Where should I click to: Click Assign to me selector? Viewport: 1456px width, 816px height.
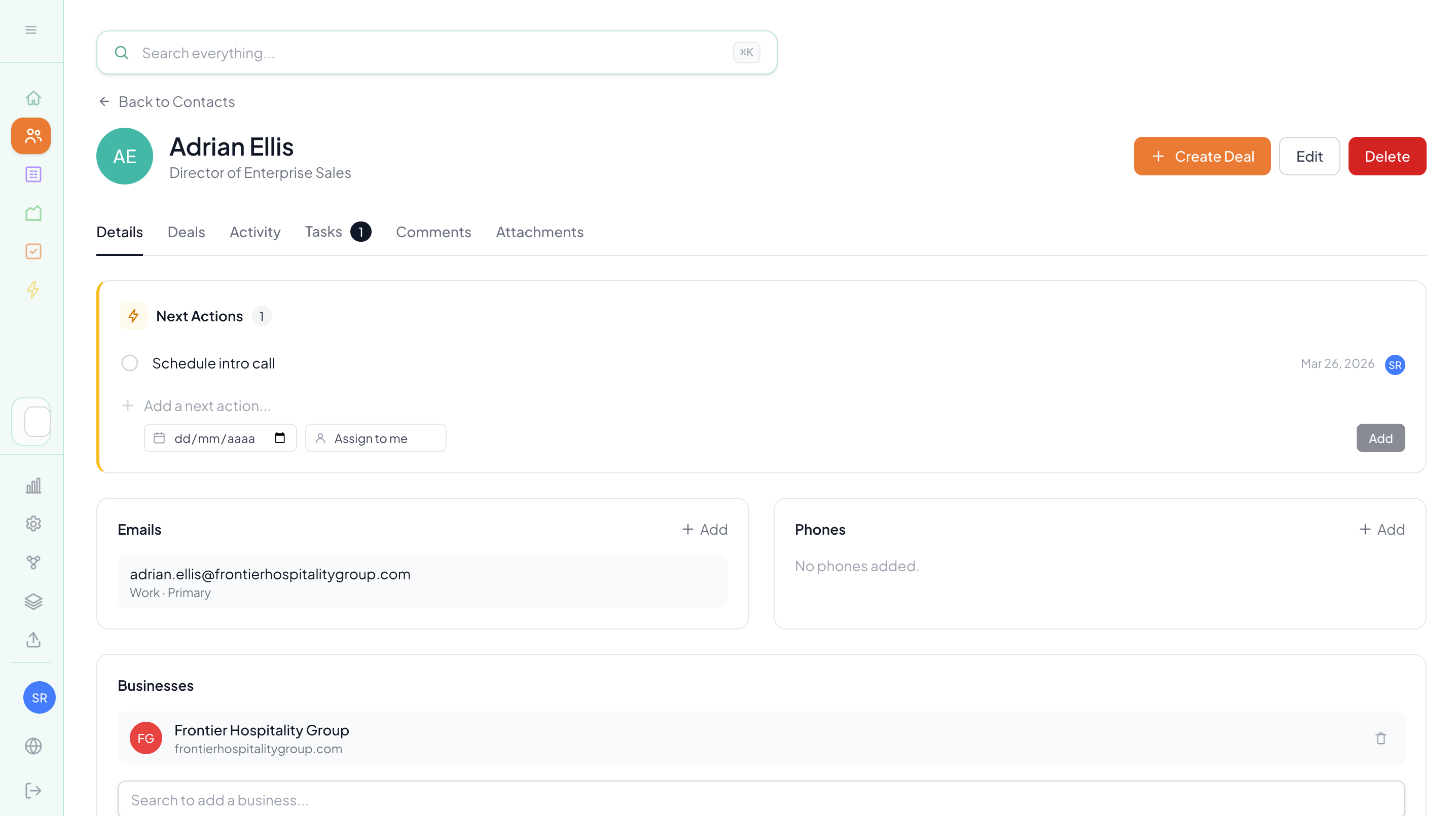(375, 437)
